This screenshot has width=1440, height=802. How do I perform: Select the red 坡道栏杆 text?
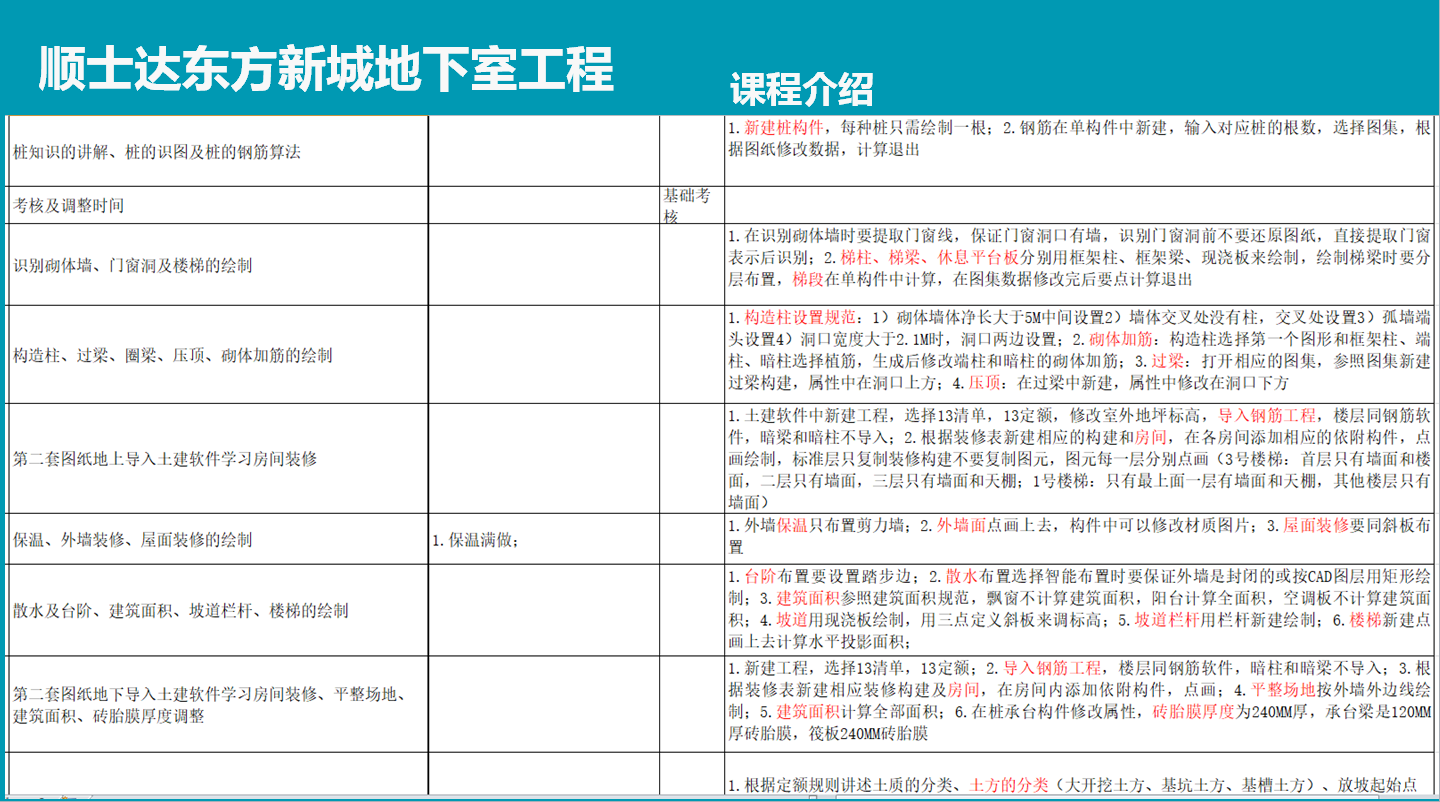coord(1166,621)
